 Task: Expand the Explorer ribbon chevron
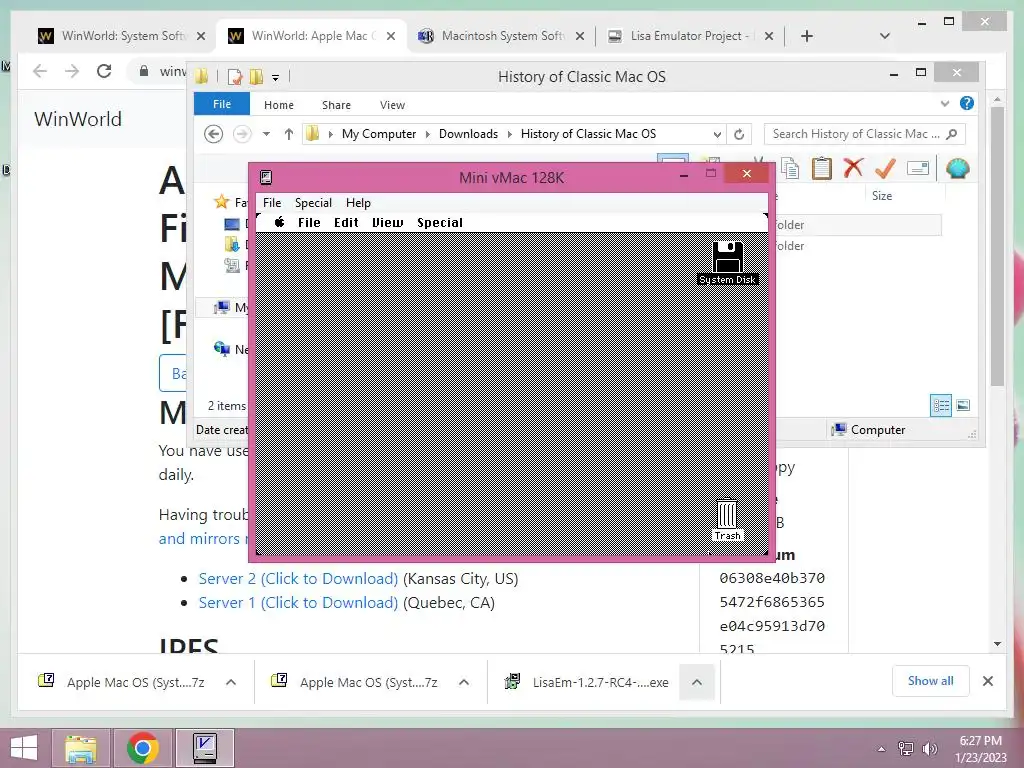(944, 104)
